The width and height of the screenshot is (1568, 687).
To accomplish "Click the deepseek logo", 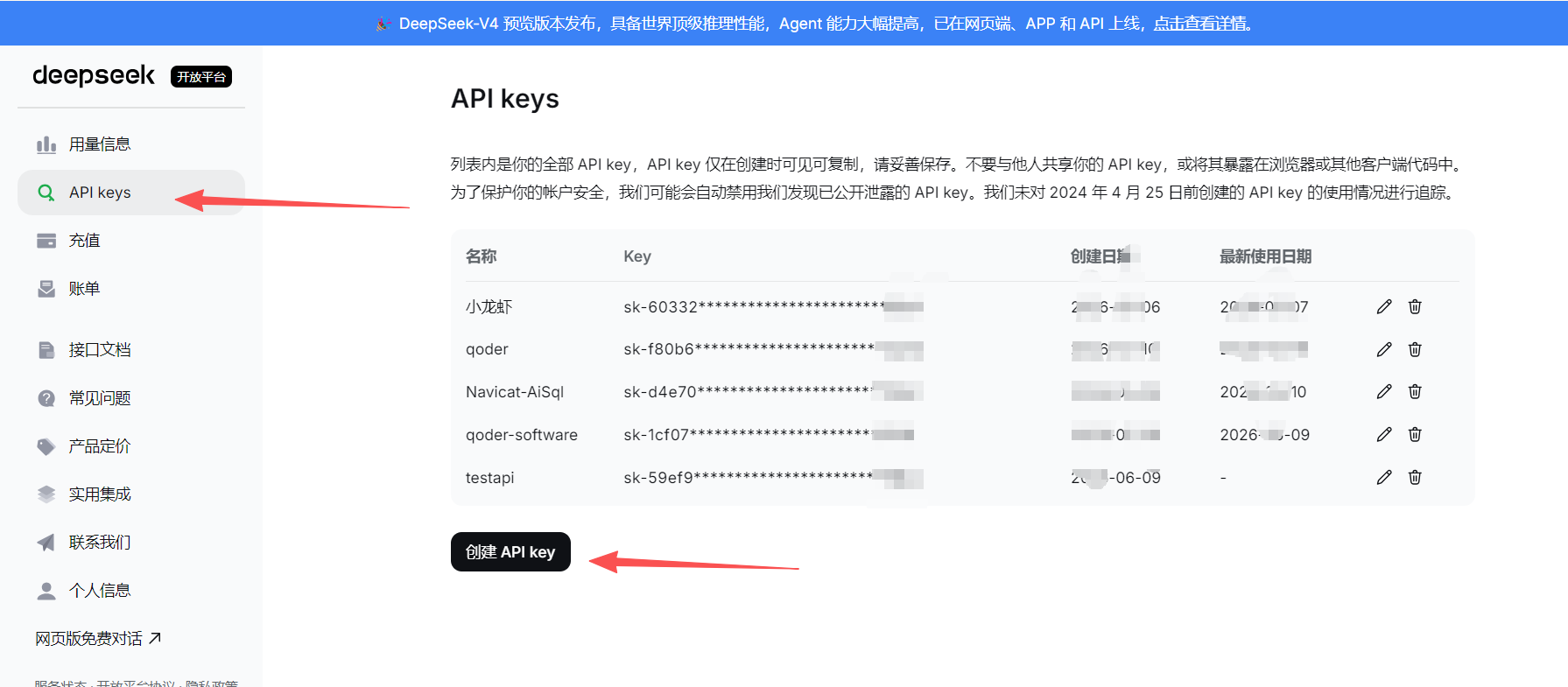I will tap(94, 76).
